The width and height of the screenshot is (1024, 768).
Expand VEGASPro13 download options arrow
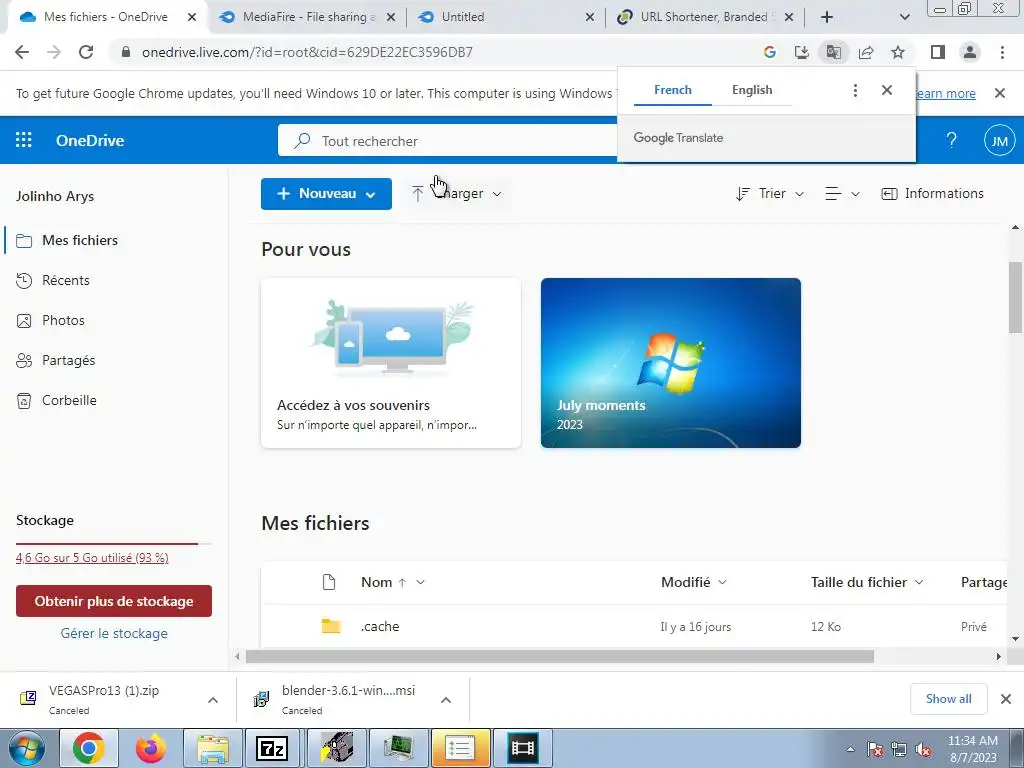coord(212,700)
